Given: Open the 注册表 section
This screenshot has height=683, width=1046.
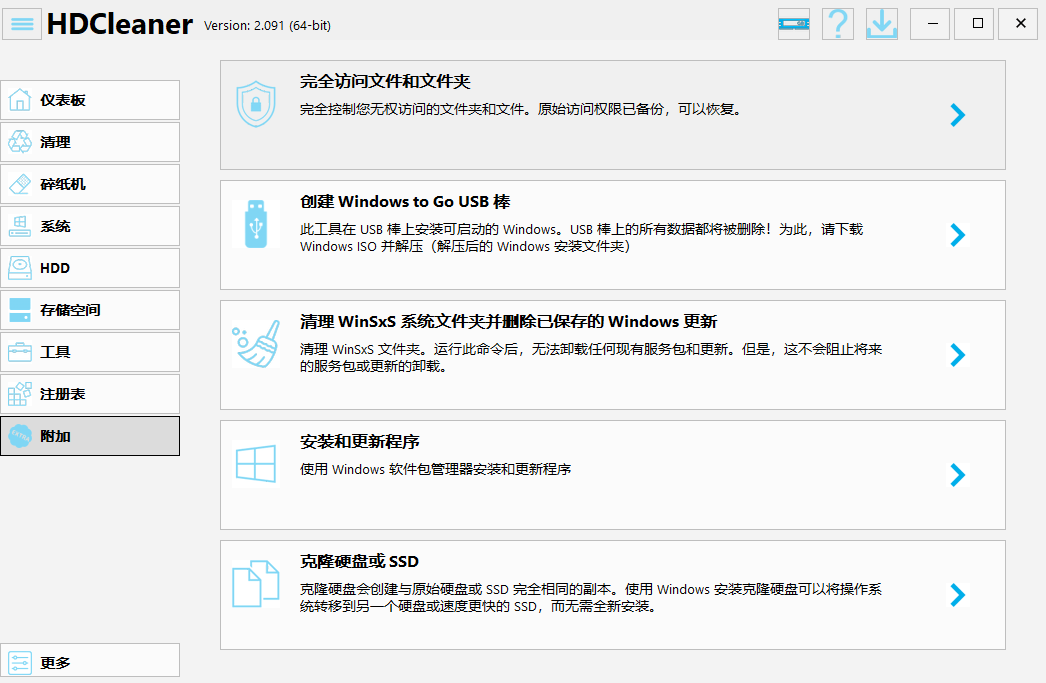Looking at the screenshot, I should 90,394.
